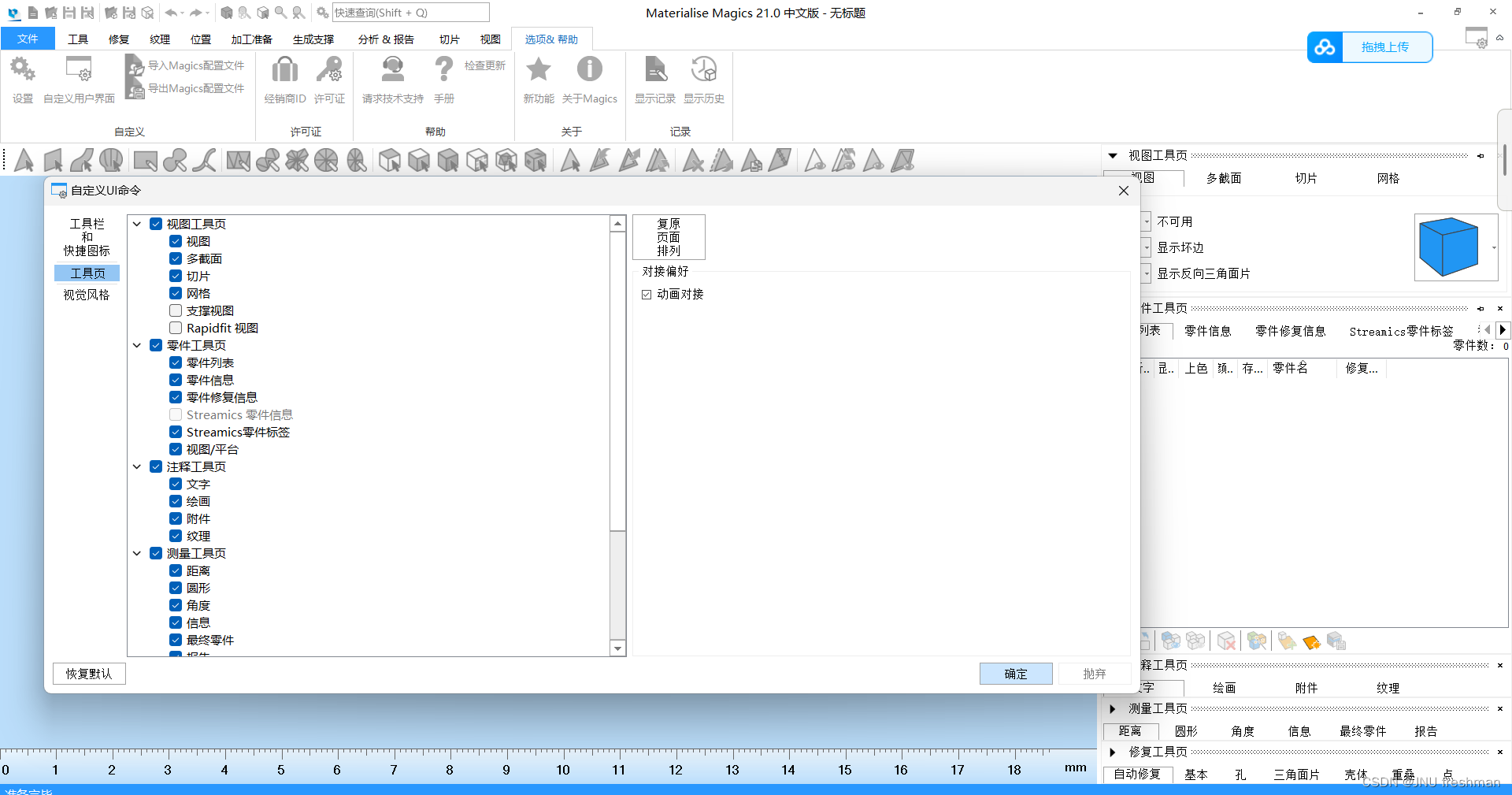Open the 文件 menu
The height and width of the screenshot is (795, 1512).
(x=28, y=39)
